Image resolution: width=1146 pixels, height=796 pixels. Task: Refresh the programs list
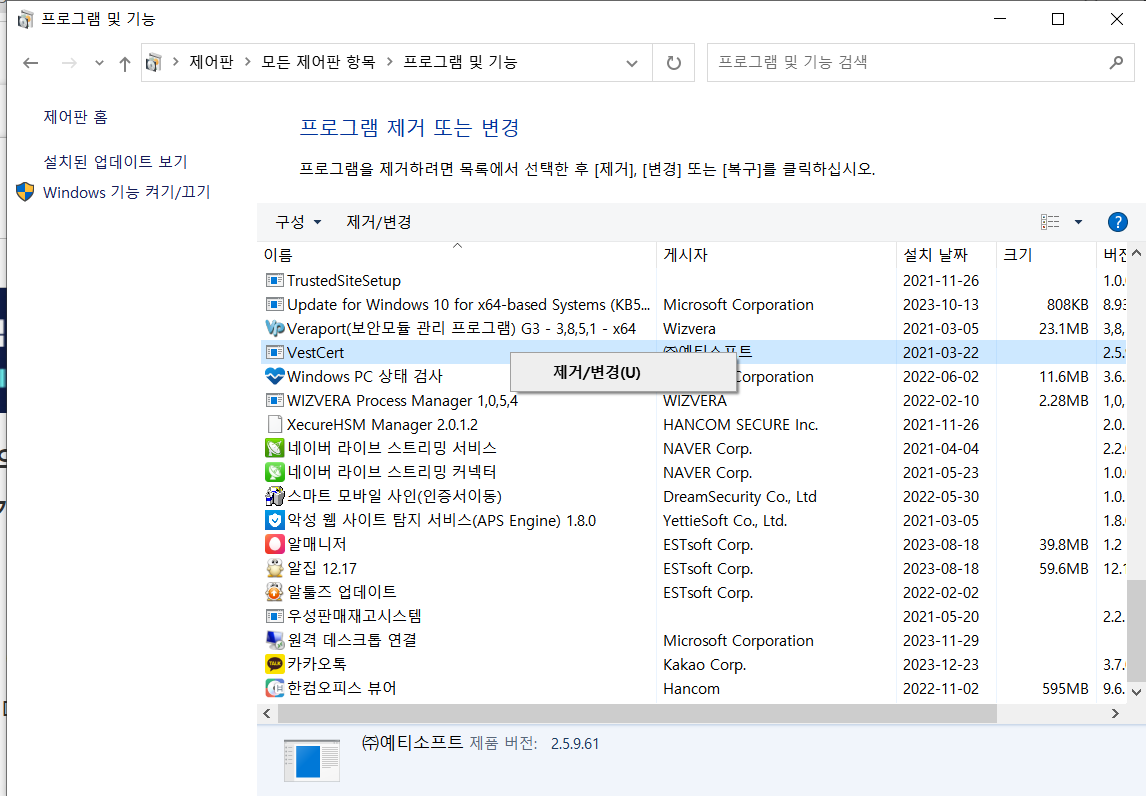click(x=674, y=63)
